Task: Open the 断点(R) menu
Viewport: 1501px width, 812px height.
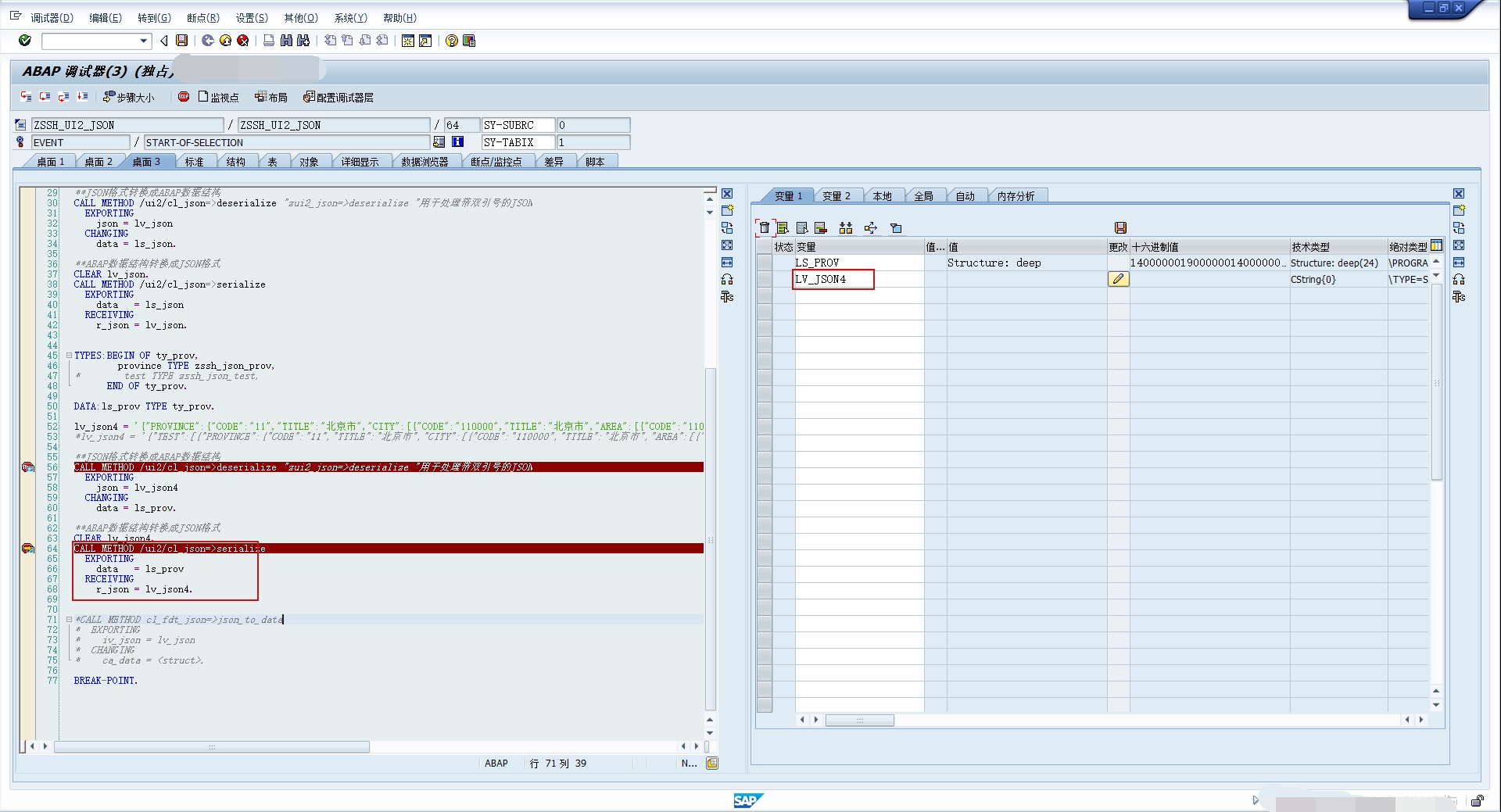Action: point(203,17)
